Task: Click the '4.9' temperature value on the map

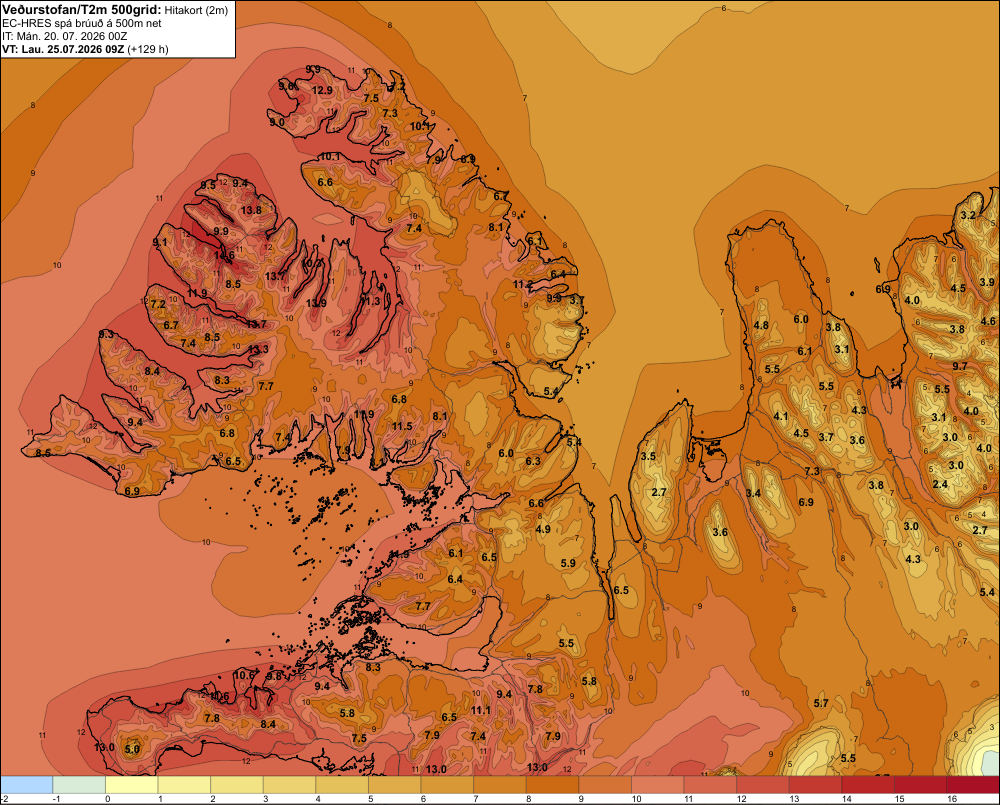Action: 543,529
